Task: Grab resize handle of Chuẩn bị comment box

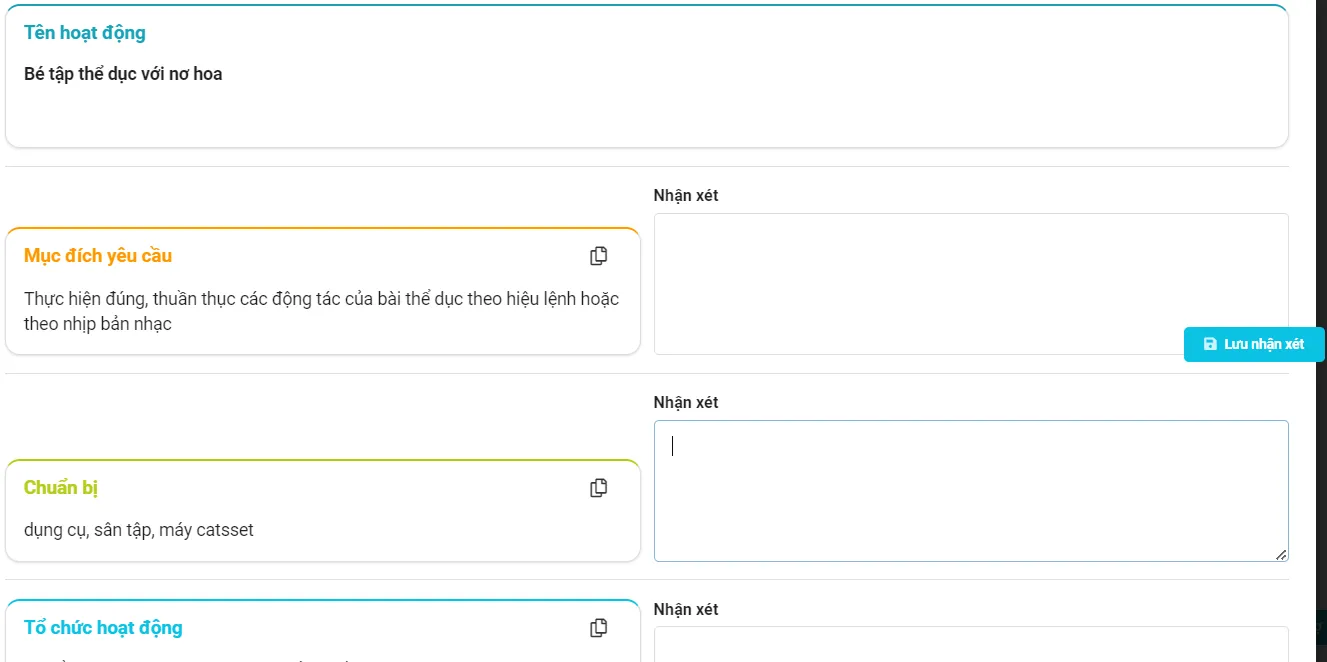Action: [x=1281, y=554]
